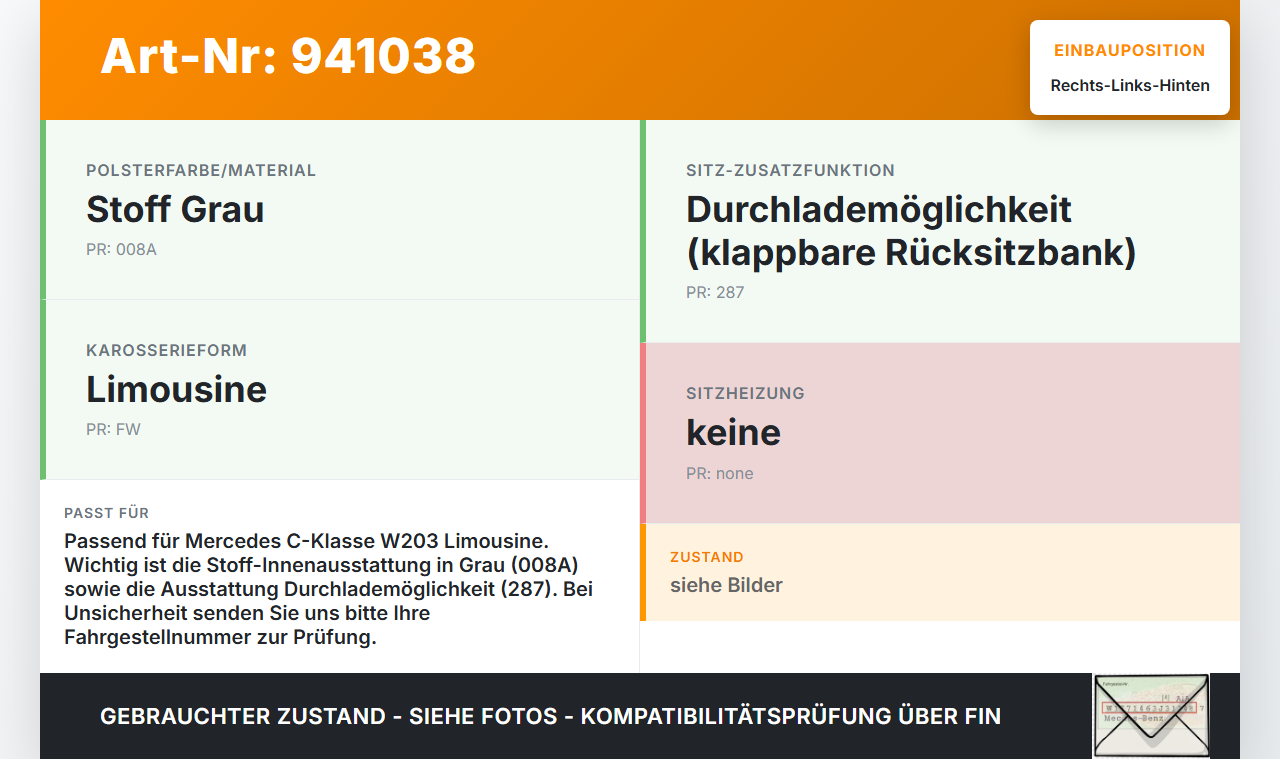
Task: Select the 'siehe Bilder' condition text
Action: [x=726, y=585]
